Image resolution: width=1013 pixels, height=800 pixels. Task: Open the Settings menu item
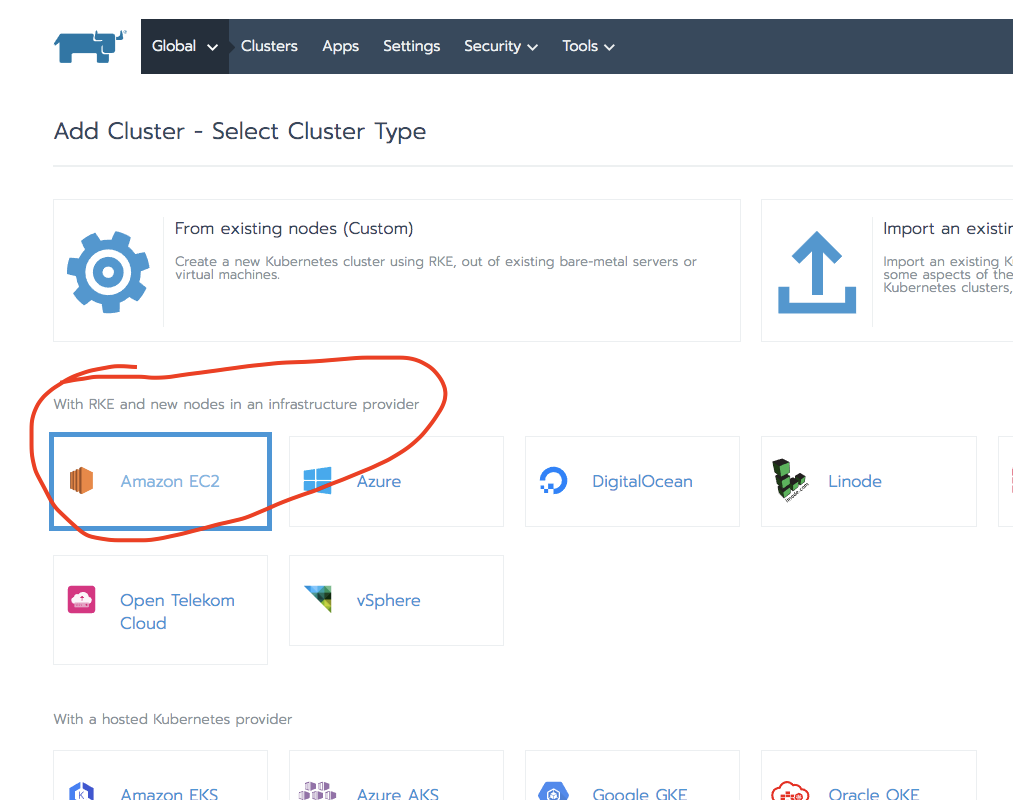pos(412,46)
